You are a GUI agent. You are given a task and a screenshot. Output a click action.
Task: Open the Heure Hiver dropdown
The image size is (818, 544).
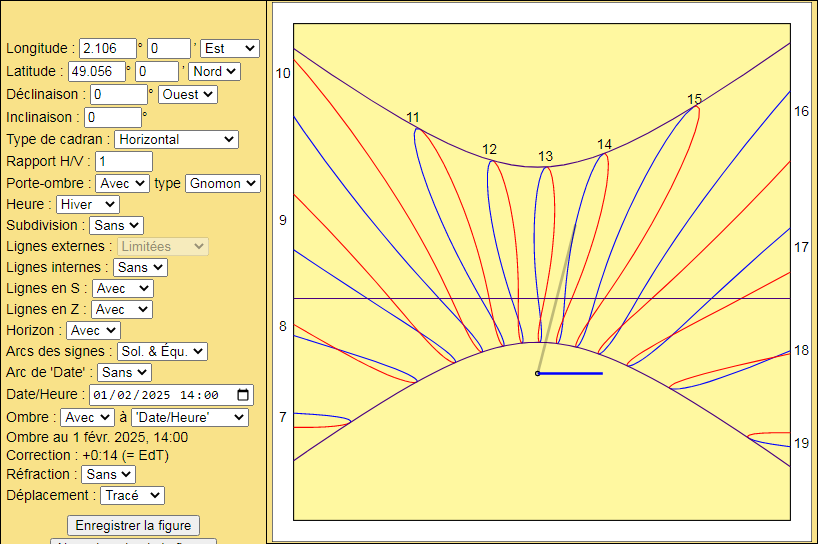[88, 204]
